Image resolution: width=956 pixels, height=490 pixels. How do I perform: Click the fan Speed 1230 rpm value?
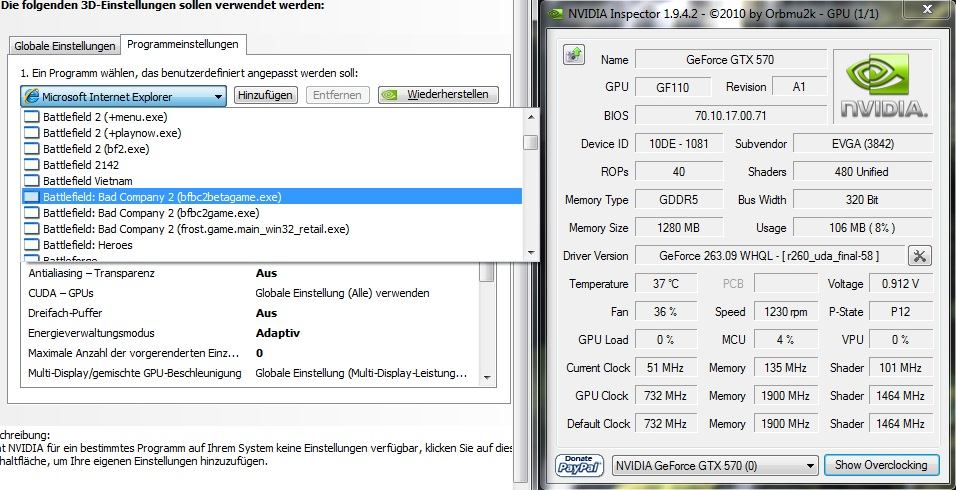click(785, 311)
